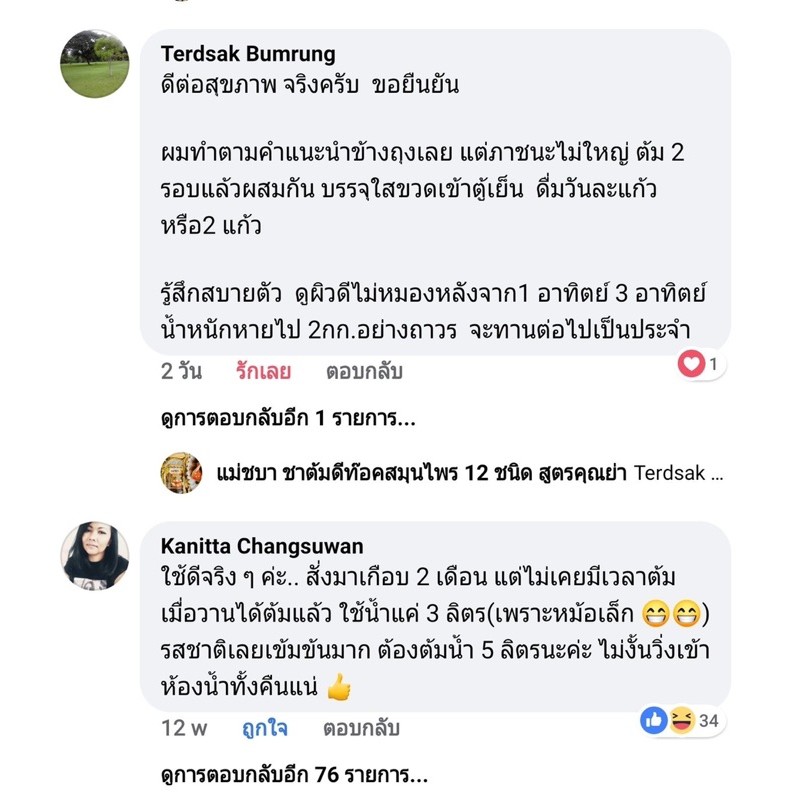Viewport: 800px width, 800px height.
Task: Open Kanitta Changsuwan name link
Action: point(262,546)
